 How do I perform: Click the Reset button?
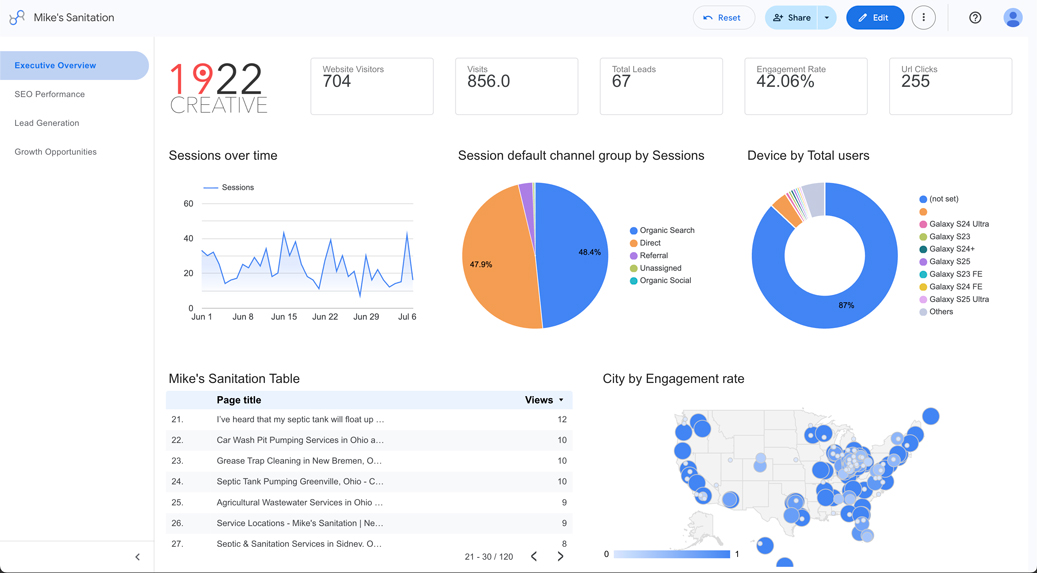click(724, 18)
